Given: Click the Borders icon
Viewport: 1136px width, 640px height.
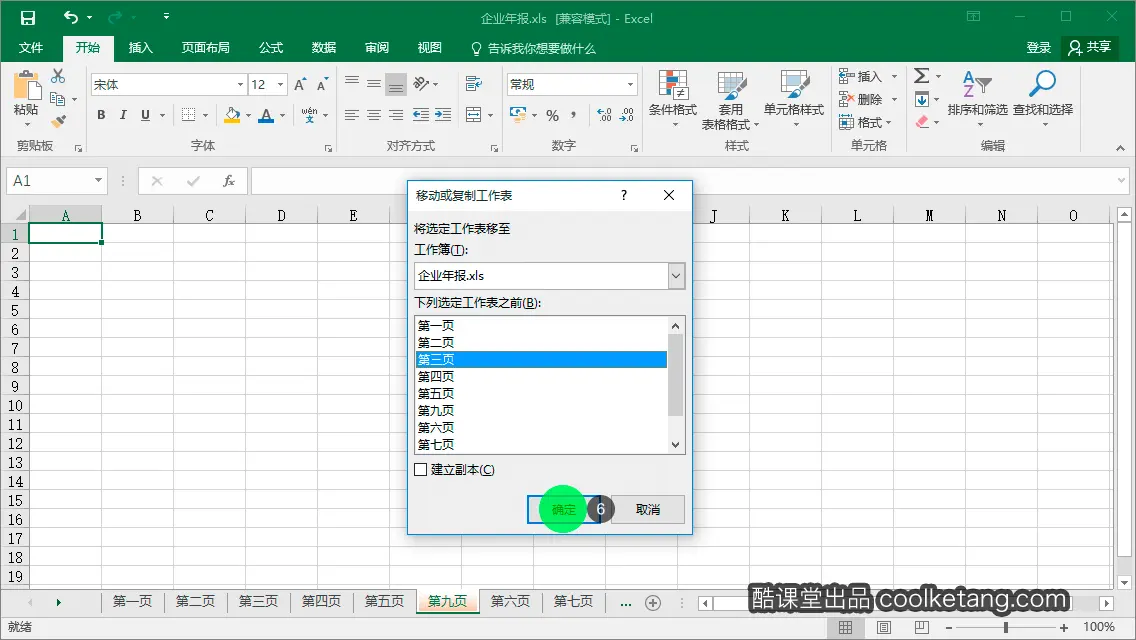Looking at the screenshot, I should 188,115.
